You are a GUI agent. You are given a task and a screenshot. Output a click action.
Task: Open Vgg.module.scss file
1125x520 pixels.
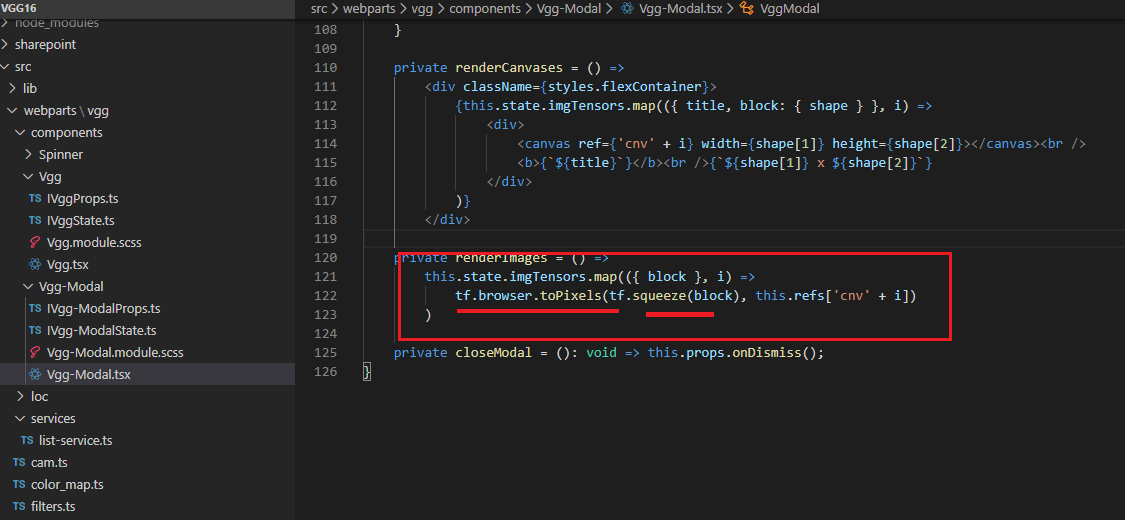(94, 242)
